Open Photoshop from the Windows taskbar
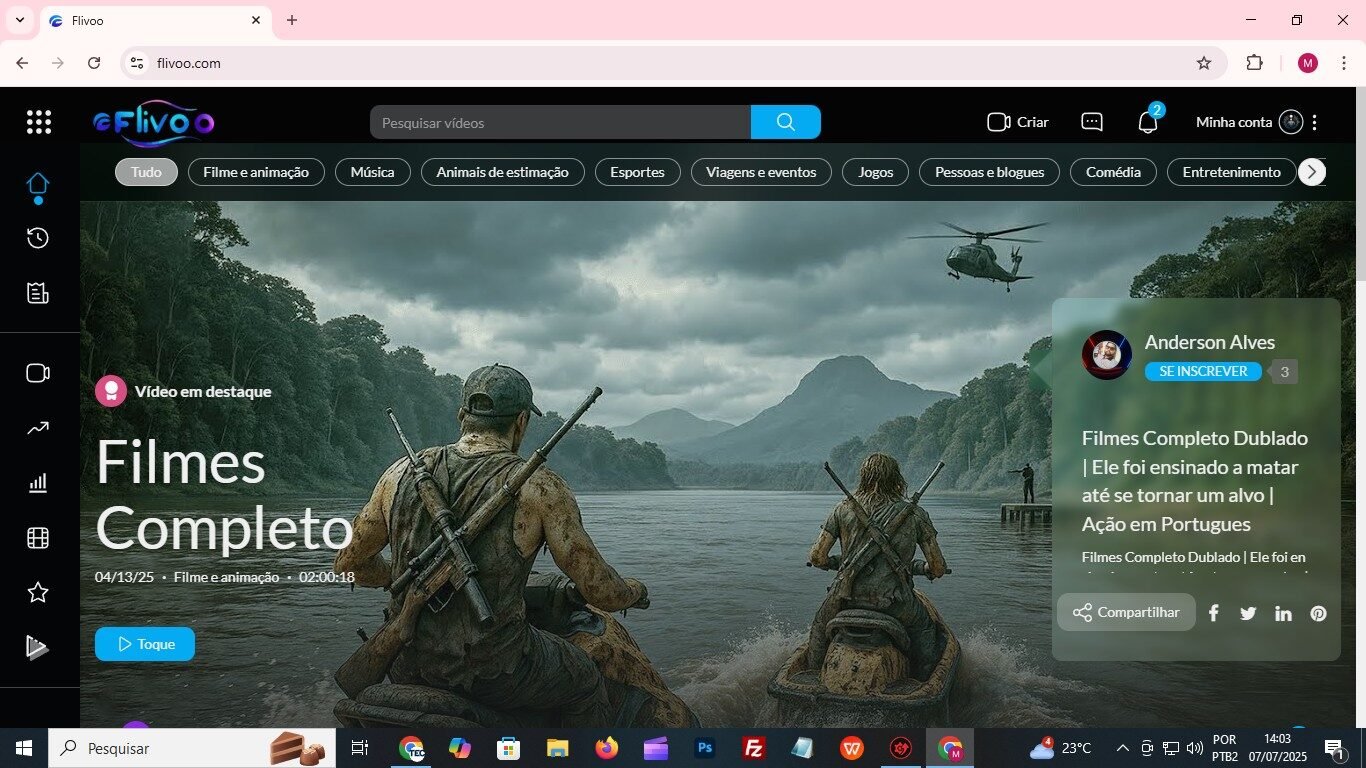The width and height of the screenshot is (1366, 768). coord(705,748)
